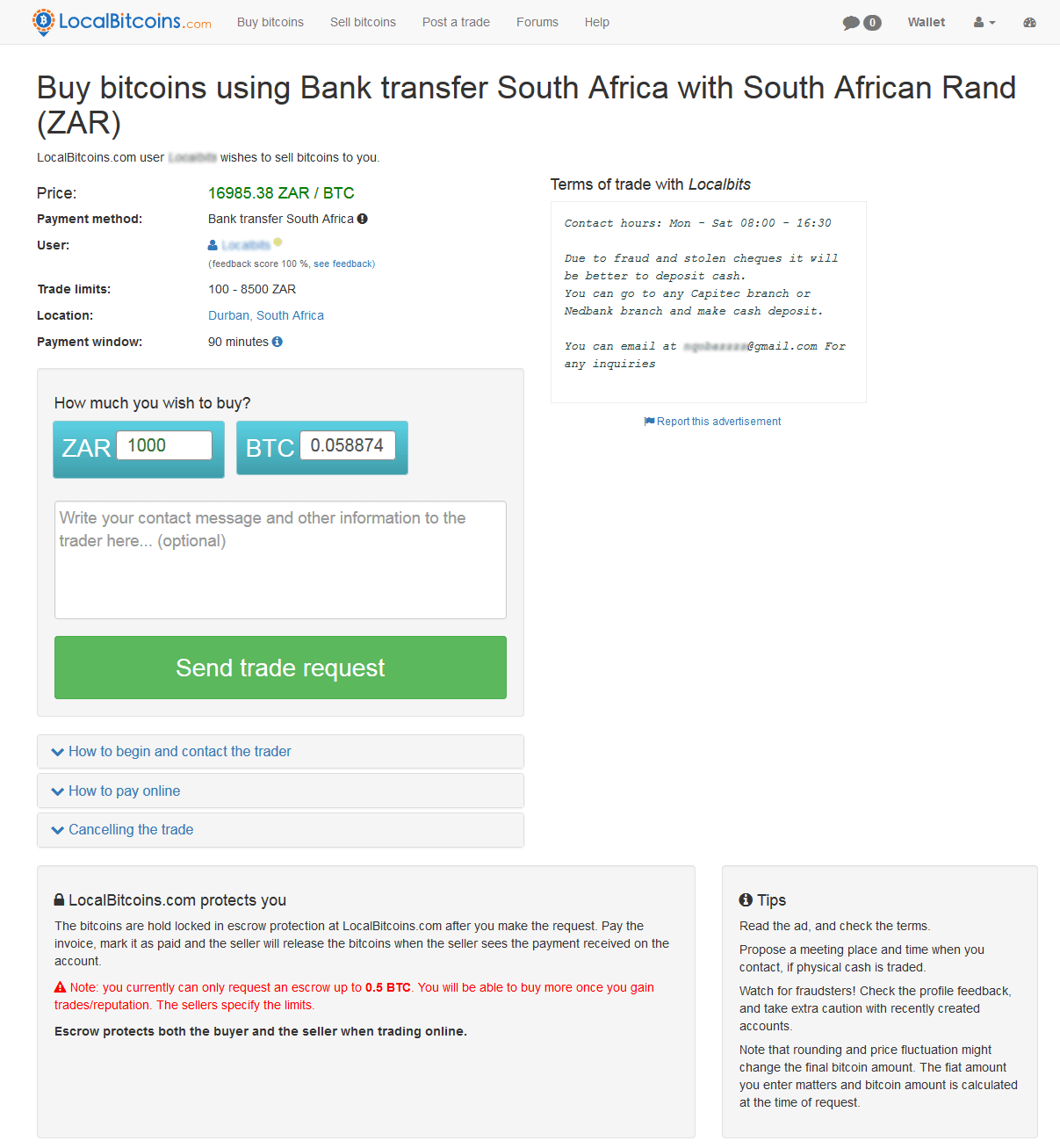Open the user profile dropdown menu

(x=984, y=23)
